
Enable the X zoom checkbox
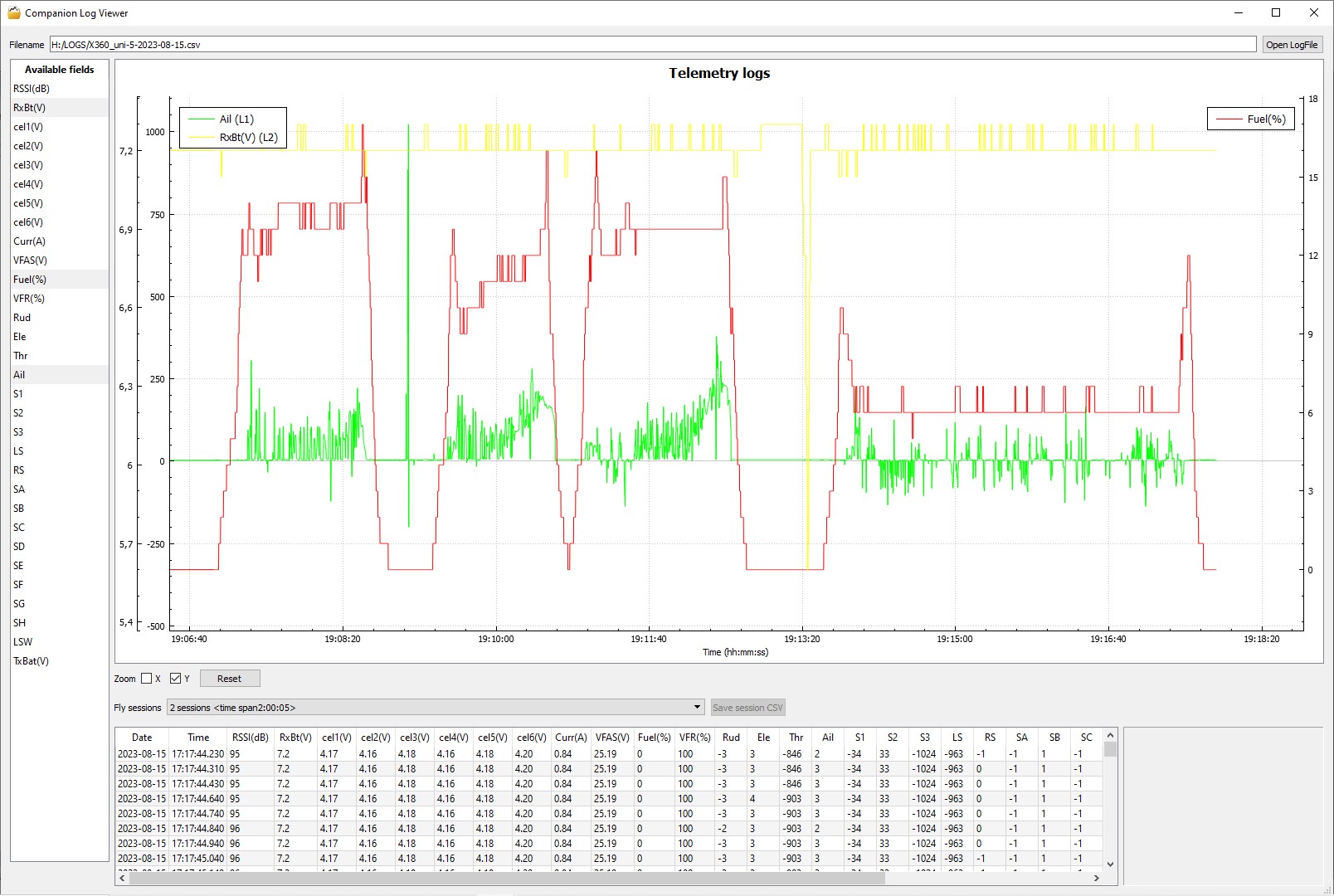(147, 679)
